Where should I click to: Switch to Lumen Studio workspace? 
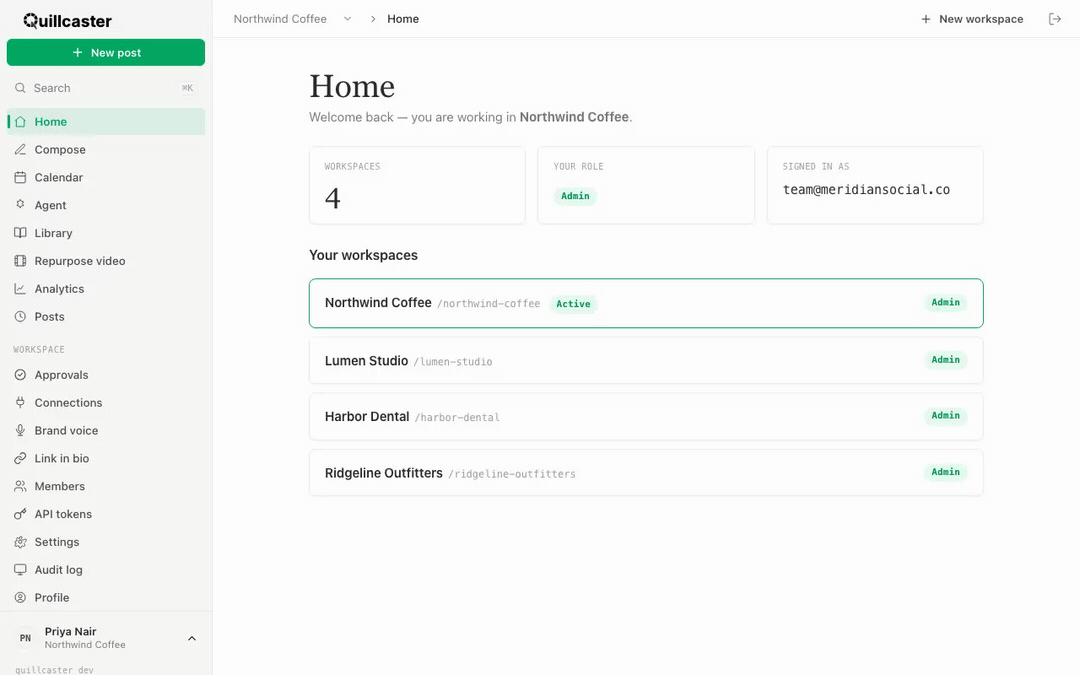tap(646, 360)
